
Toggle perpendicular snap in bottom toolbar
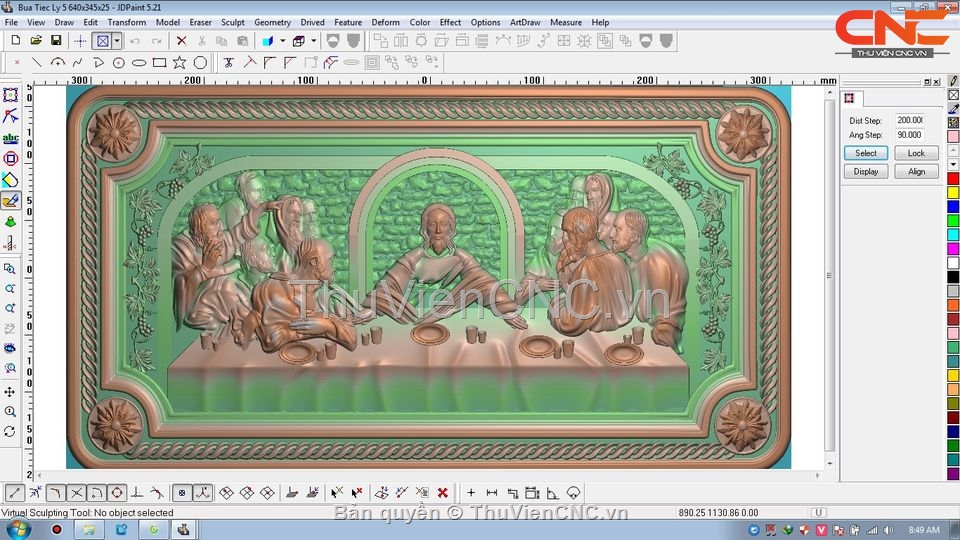137,492
